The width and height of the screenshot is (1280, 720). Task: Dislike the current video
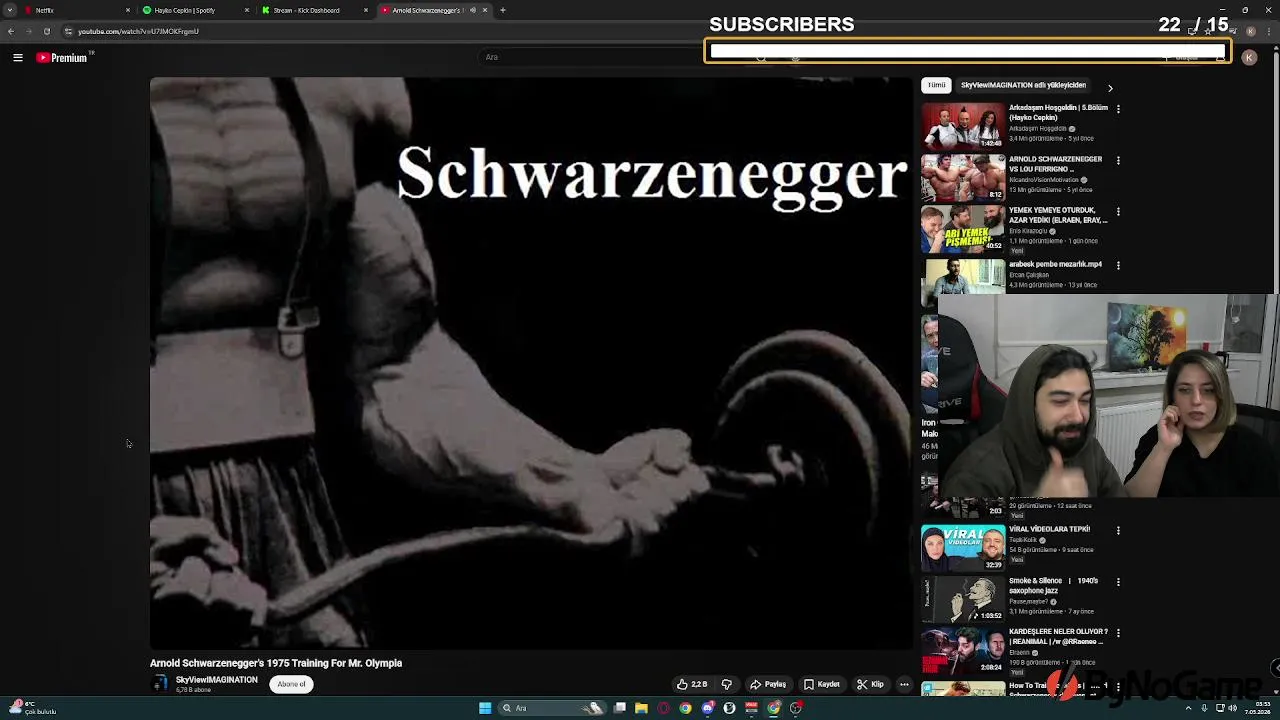[x=727, y=684]
